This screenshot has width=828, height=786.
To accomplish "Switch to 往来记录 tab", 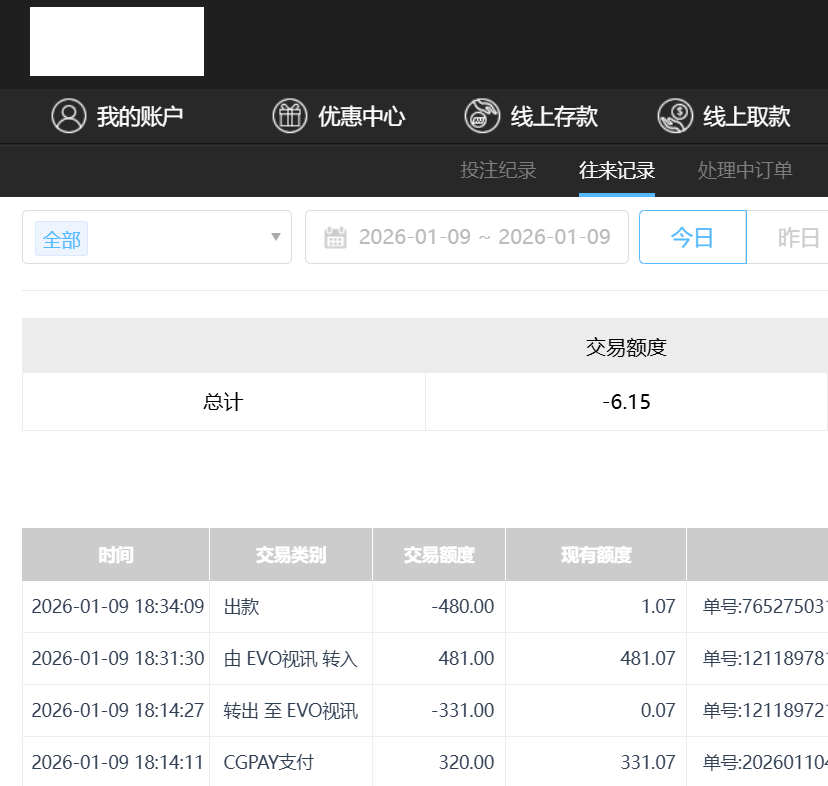I will pyautogui.click(x=616, y=170).
